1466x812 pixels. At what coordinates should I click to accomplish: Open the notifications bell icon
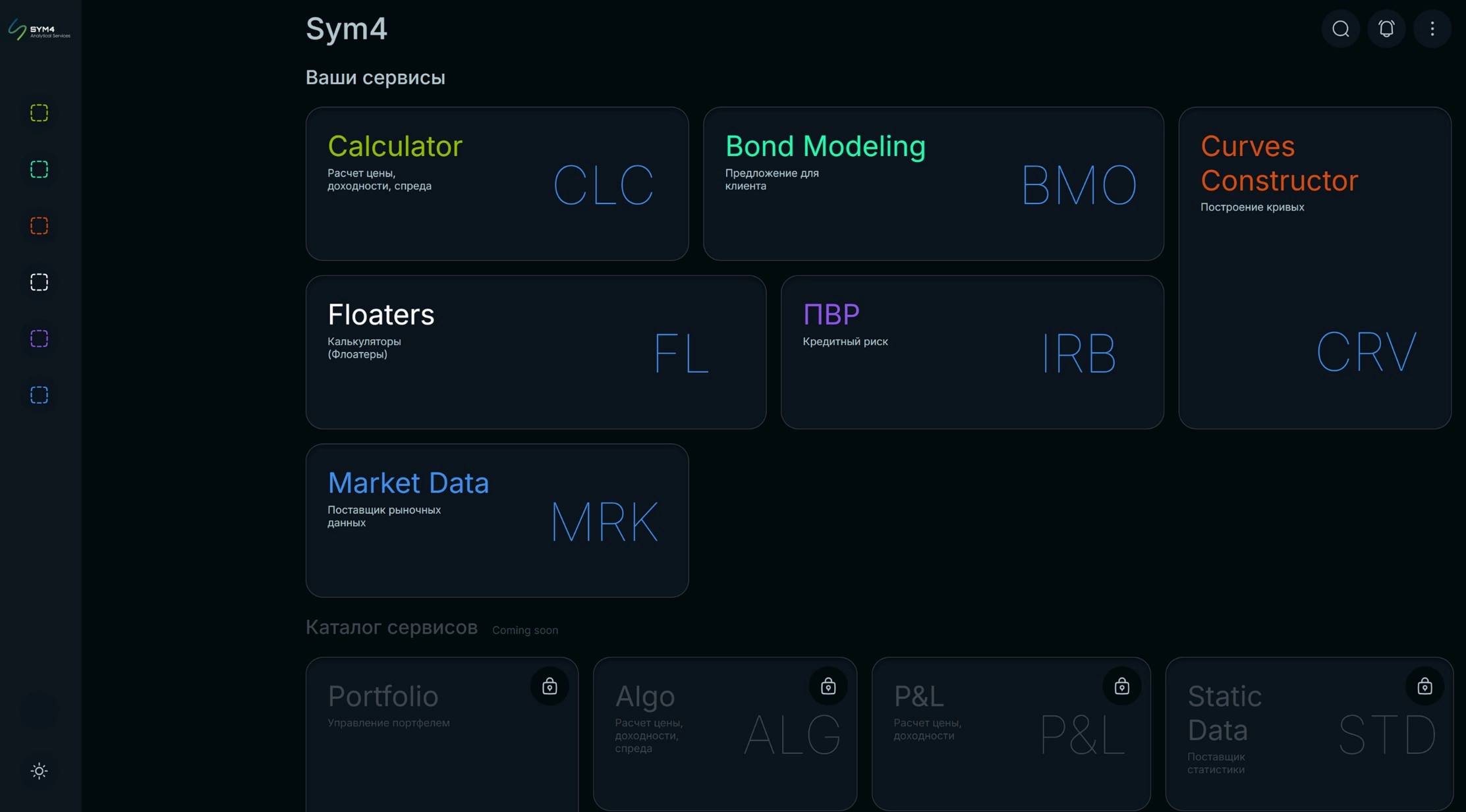coord(1386,29)
